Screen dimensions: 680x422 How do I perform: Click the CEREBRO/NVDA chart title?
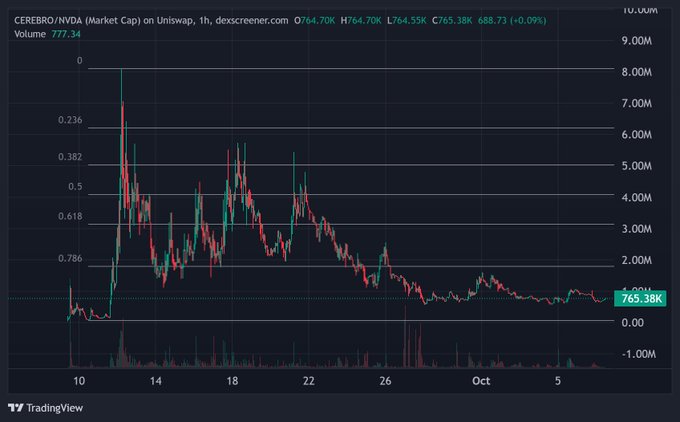point(151,20)
